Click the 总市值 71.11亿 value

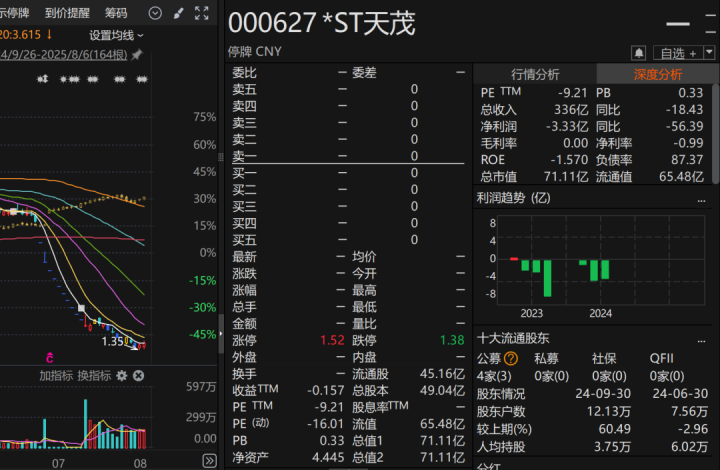point(566,177)
